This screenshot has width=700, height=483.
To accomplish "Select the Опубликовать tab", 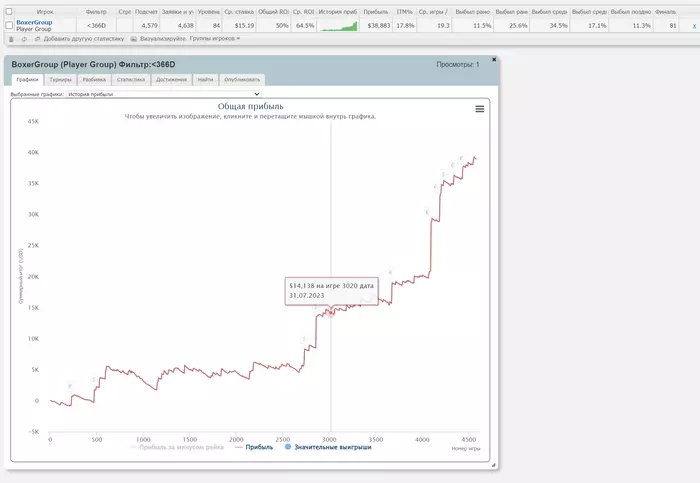I will (x=242, y=79).
